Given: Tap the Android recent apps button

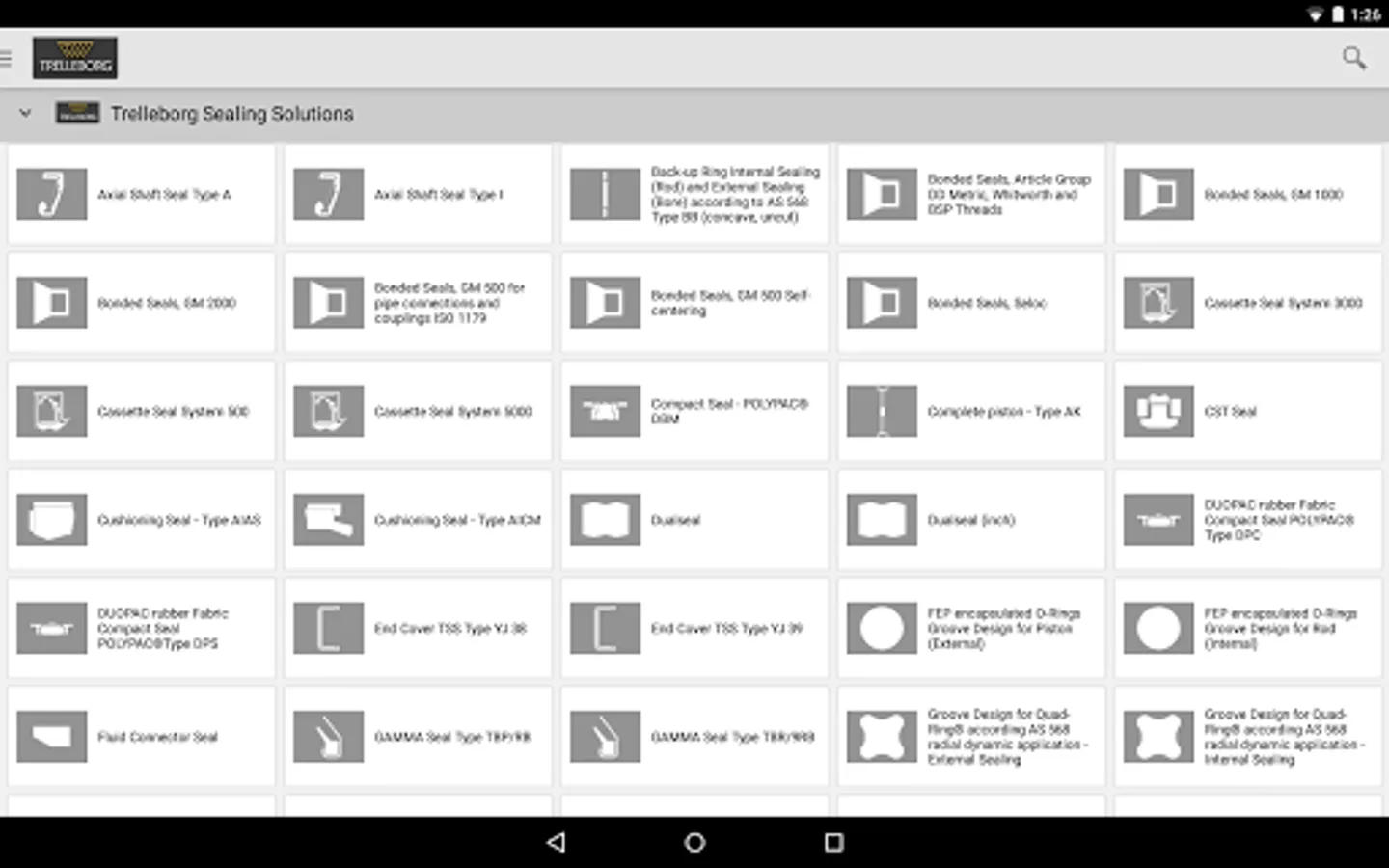Looking at the screenshot, I should pyautogui.click(x=833, y=842).
